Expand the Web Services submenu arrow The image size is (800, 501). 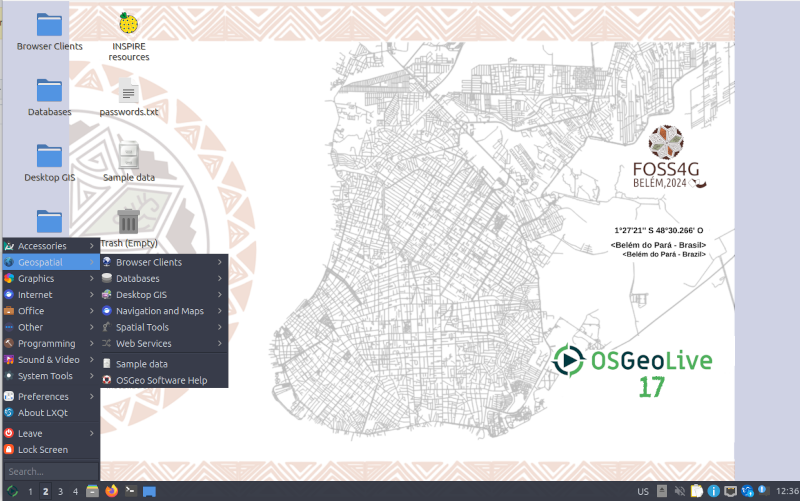(x=220, y=343)
